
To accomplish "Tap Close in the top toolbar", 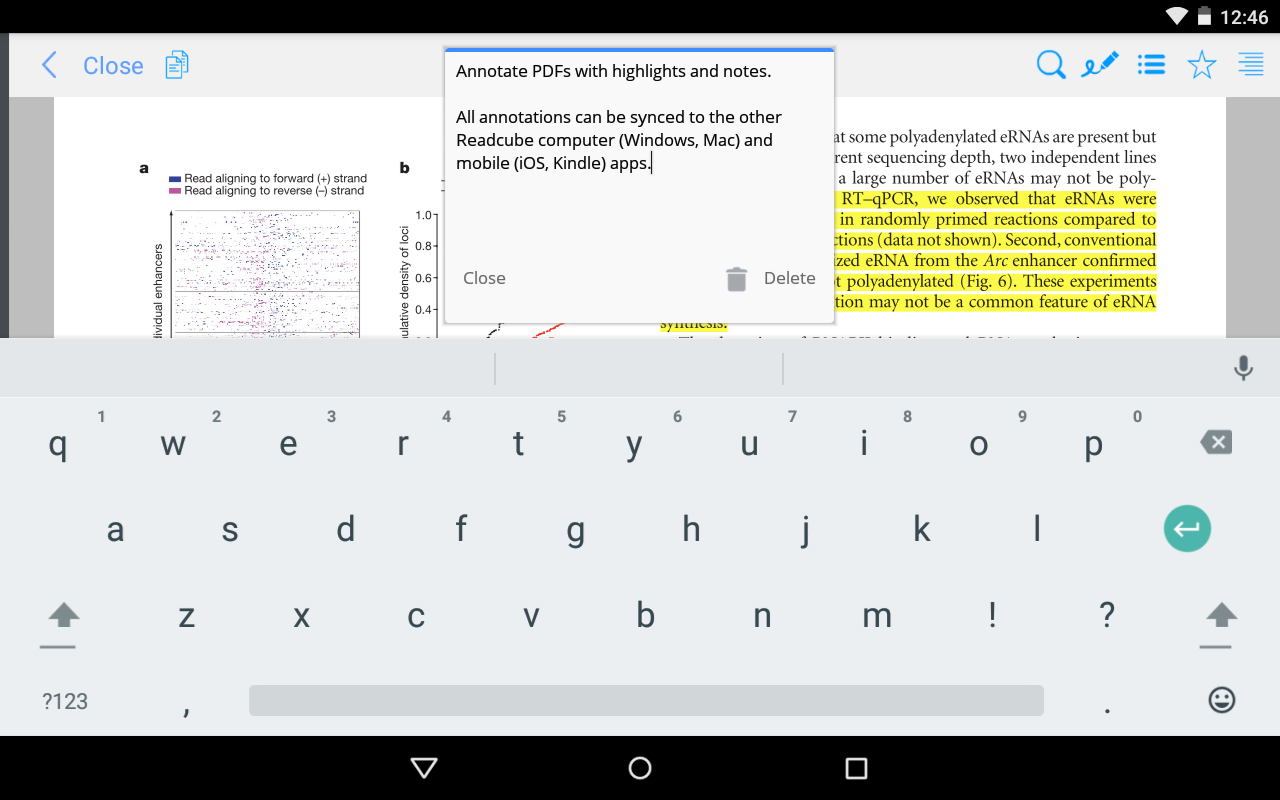I will 113,66.
